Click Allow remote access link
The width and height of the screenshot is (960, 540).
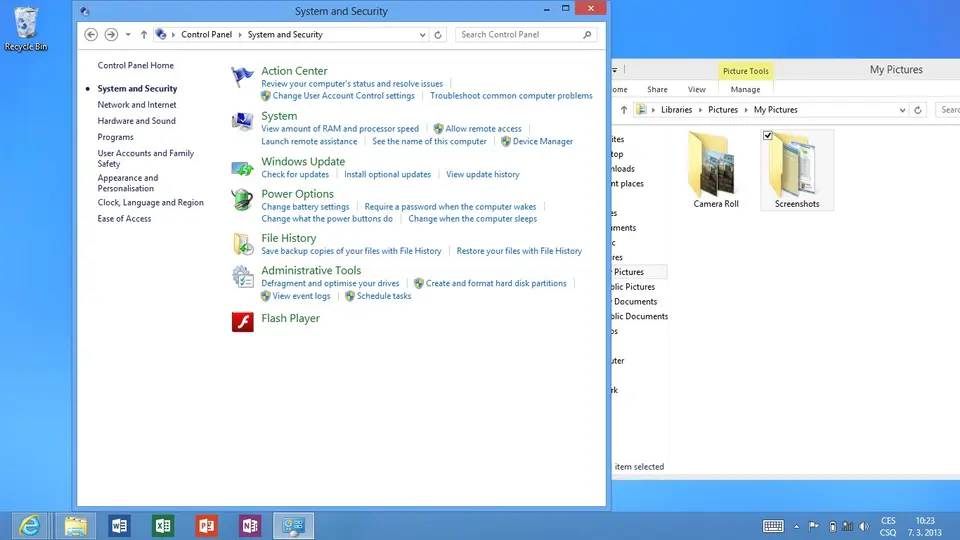(x=483, y=129)
